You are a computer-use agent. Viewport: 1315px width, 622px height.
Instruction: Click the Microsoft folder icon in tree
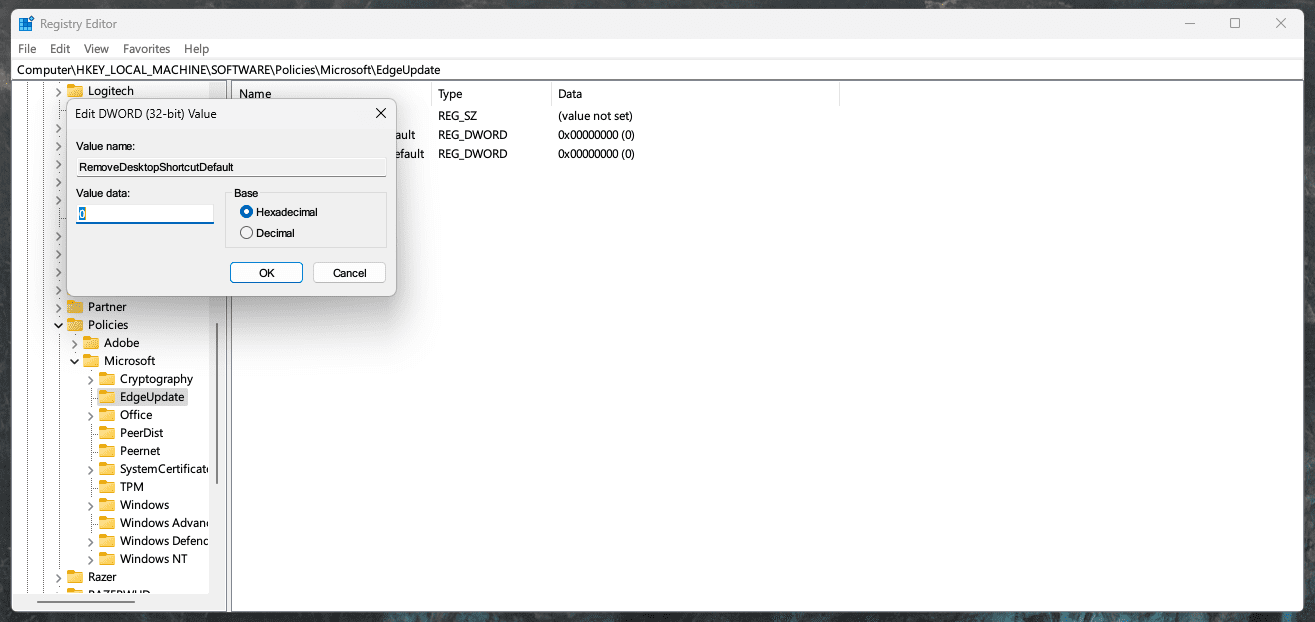(x=91, y=361)
